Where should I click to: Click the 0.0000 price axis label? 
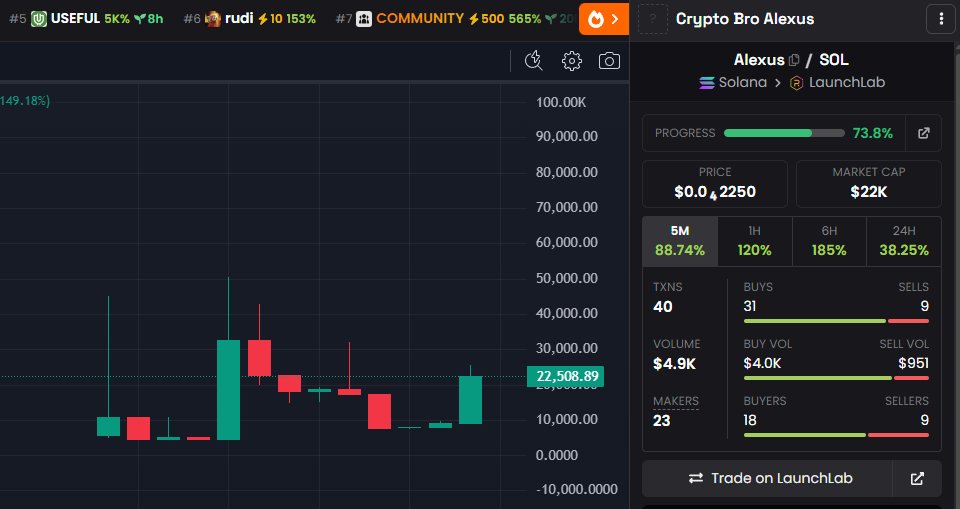point(557,454)
